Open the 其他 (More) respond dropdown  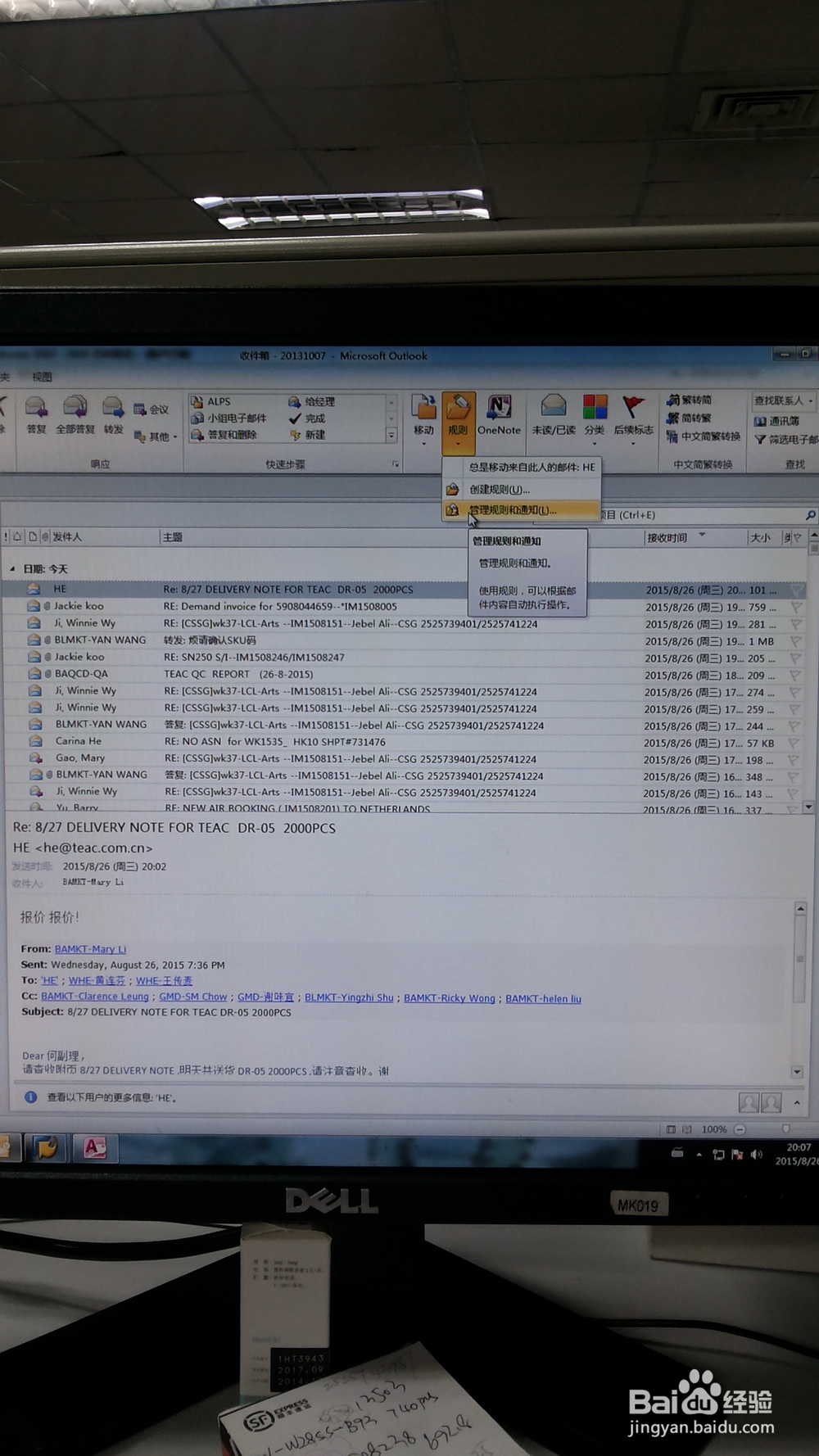(x=156, y=436)
